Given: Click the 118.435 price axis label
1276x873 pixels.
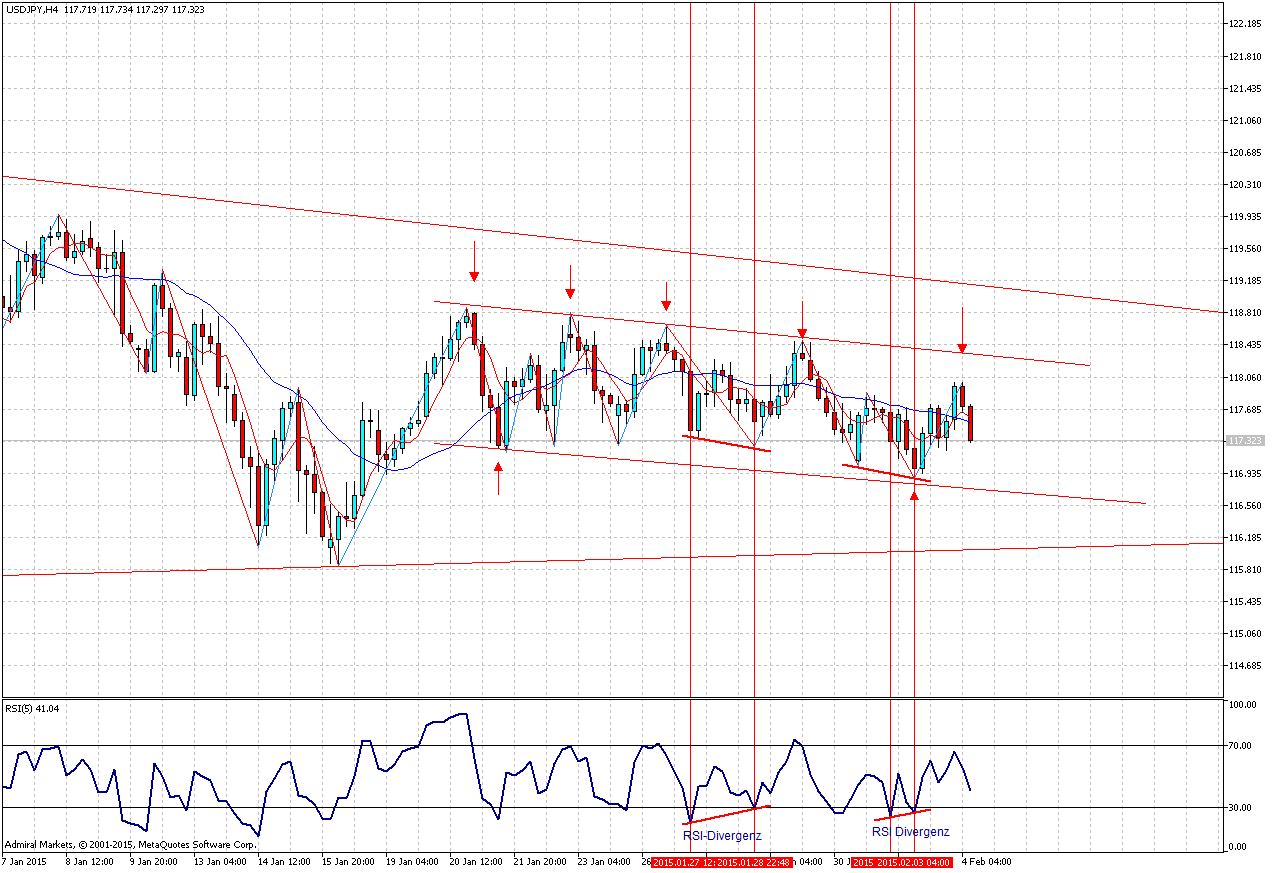Looking at the screenshot, I should [1246, 344].
